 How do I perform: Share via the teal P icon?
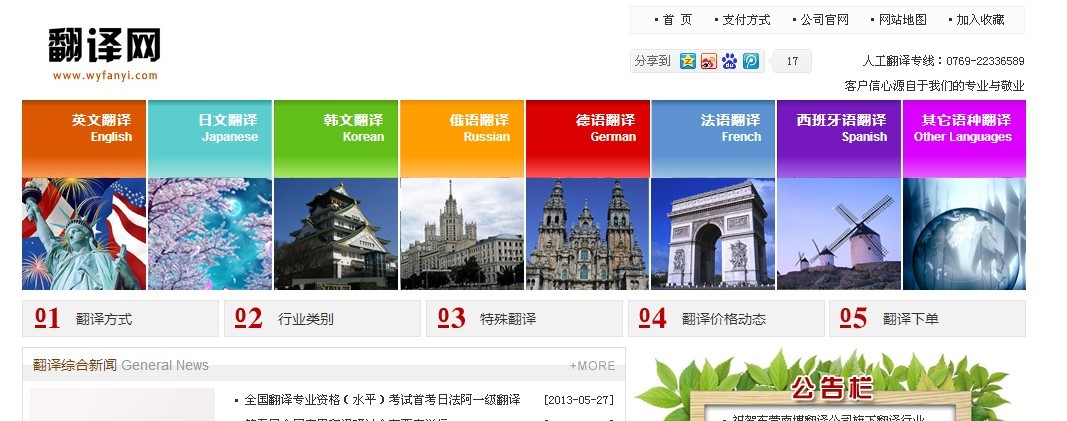(x=751, y=61)
